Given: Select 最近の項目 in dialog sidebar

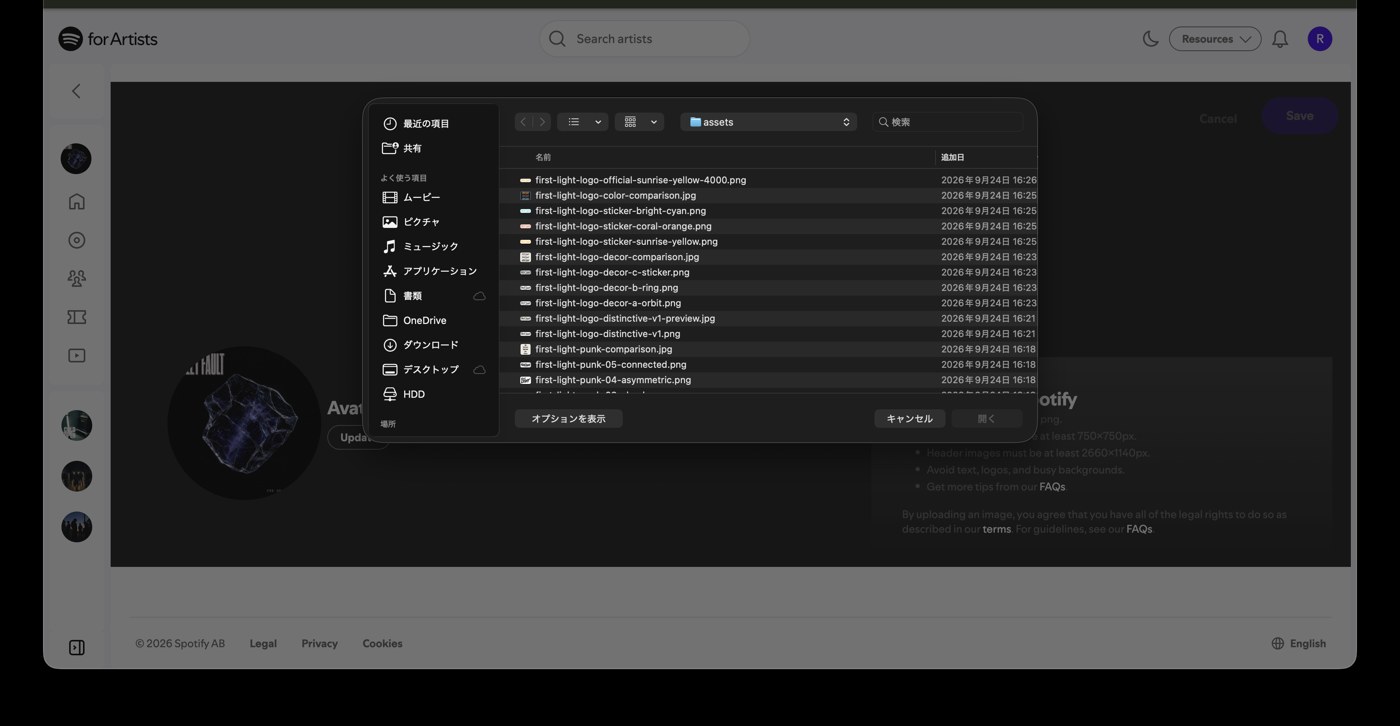Looking at the screenshot, I should (x=434, y=124).
